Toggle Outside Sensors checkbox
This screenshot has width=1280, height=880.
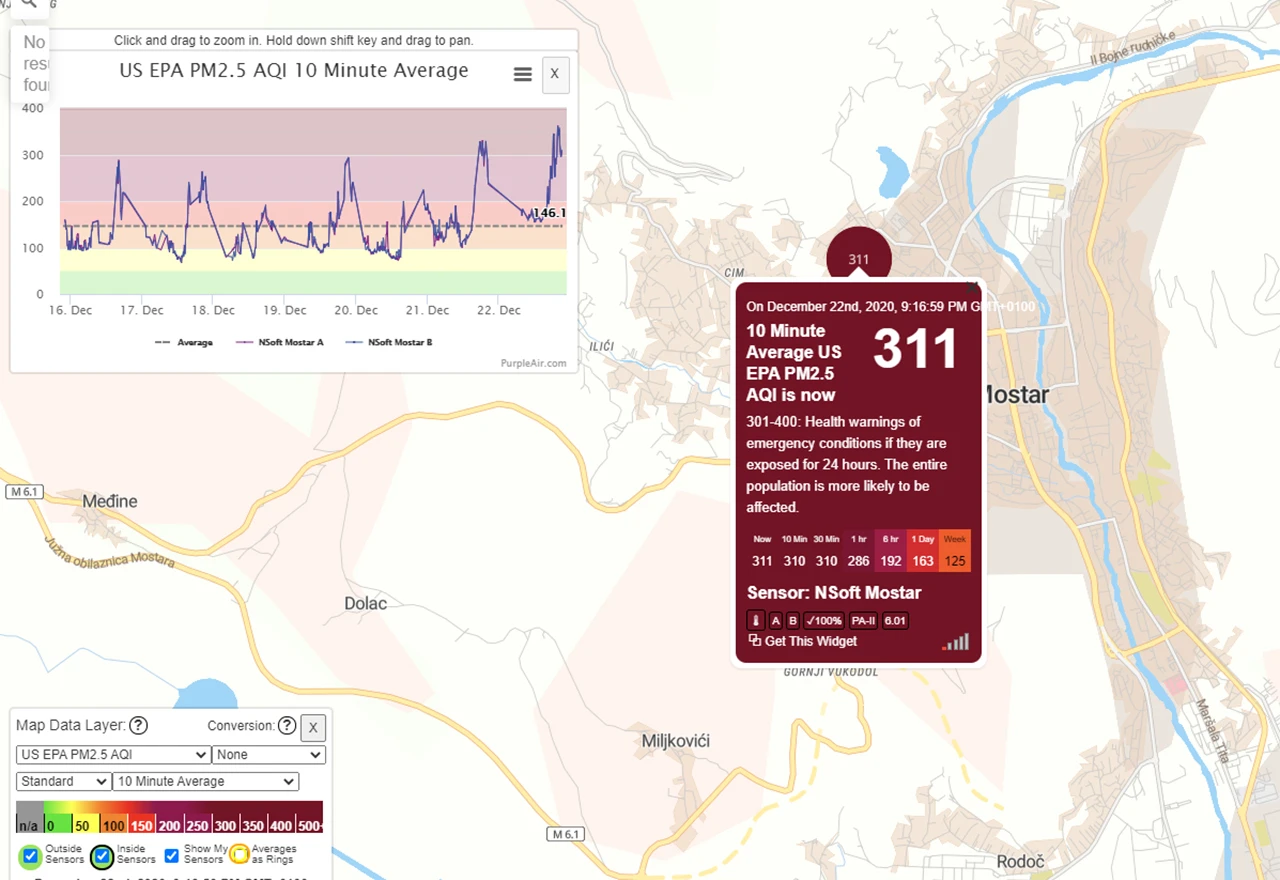30,856
